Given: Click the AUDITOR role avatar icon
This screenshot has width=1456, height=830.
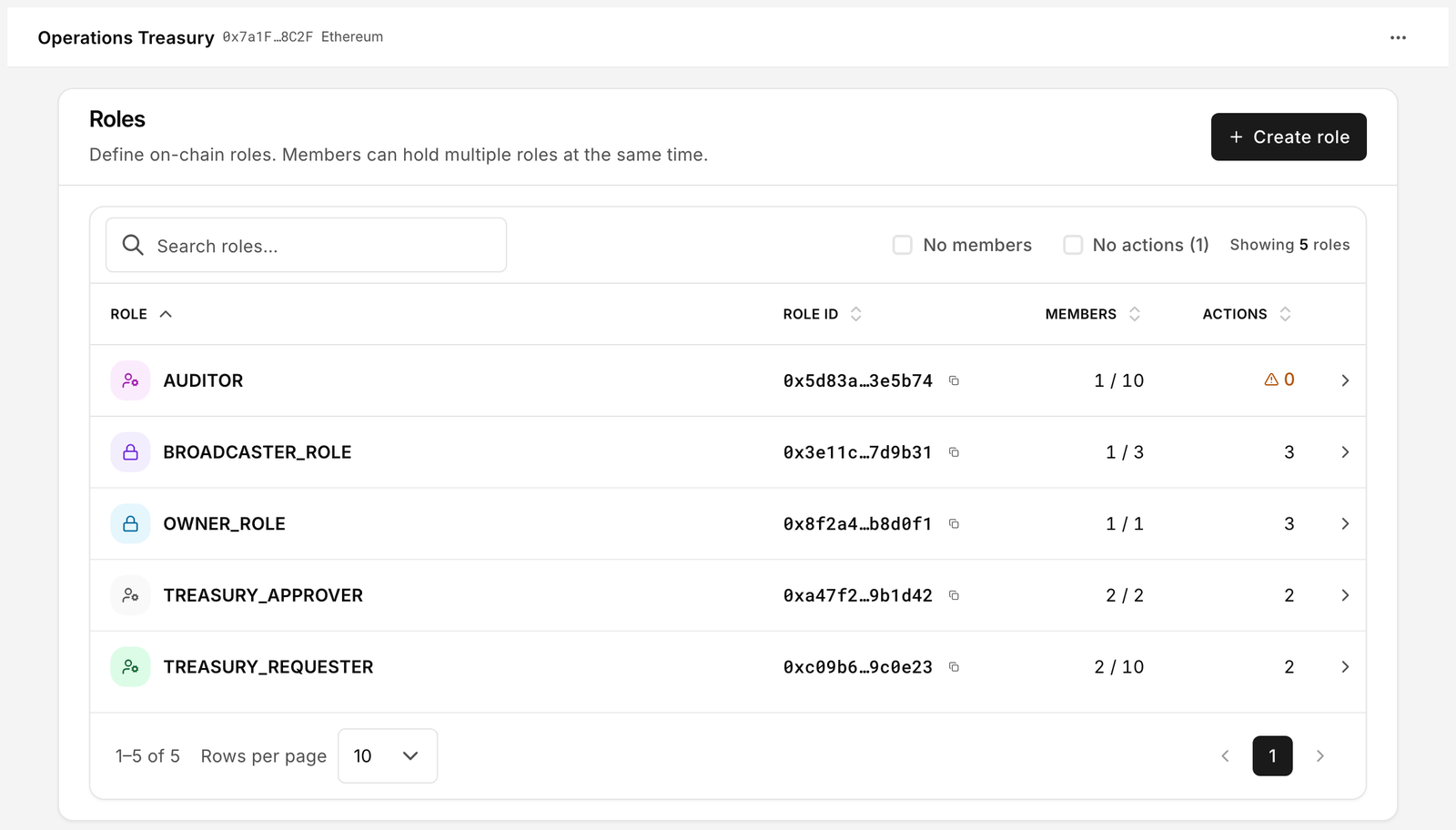Looking at the screenshot, I should tap(130, 380).
